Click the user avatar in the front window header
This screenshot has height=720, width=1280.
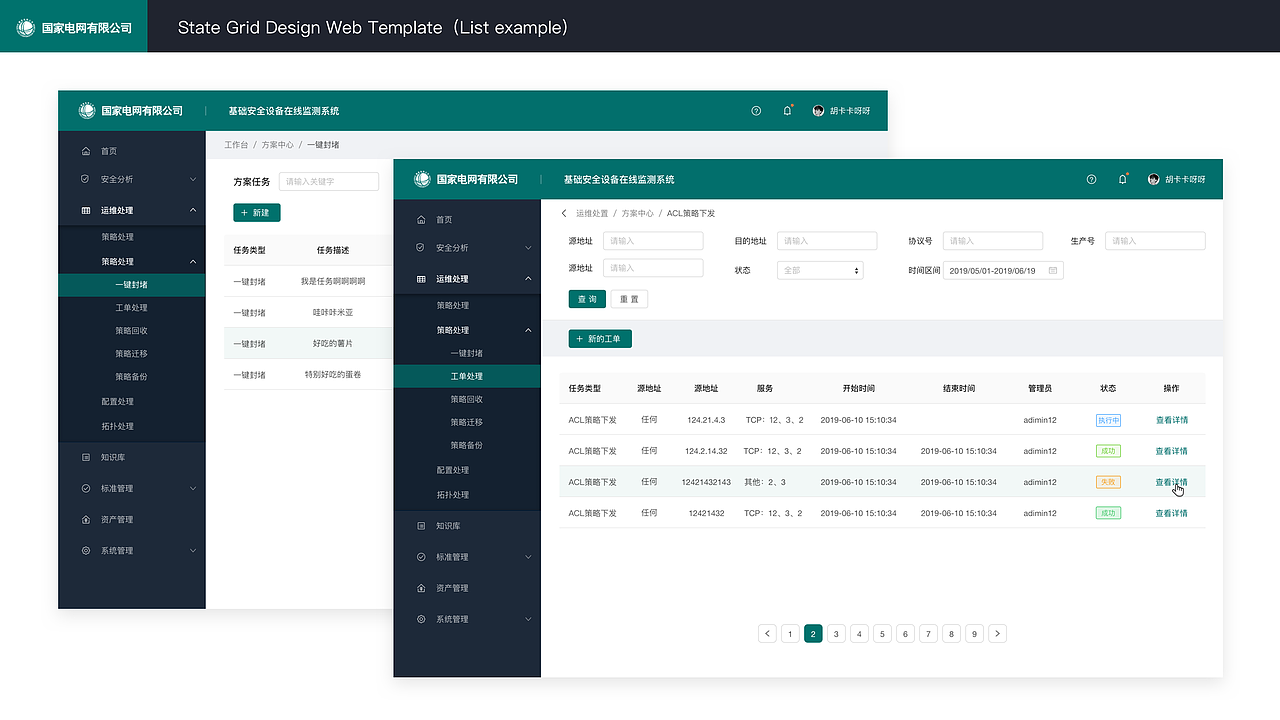pos(1153,179)
